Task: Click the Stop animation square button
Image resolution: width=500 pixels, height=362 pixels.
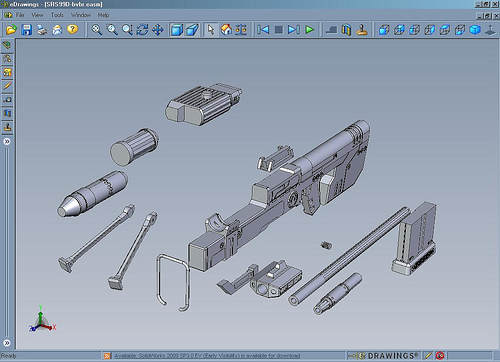Action: coord(279,30)
